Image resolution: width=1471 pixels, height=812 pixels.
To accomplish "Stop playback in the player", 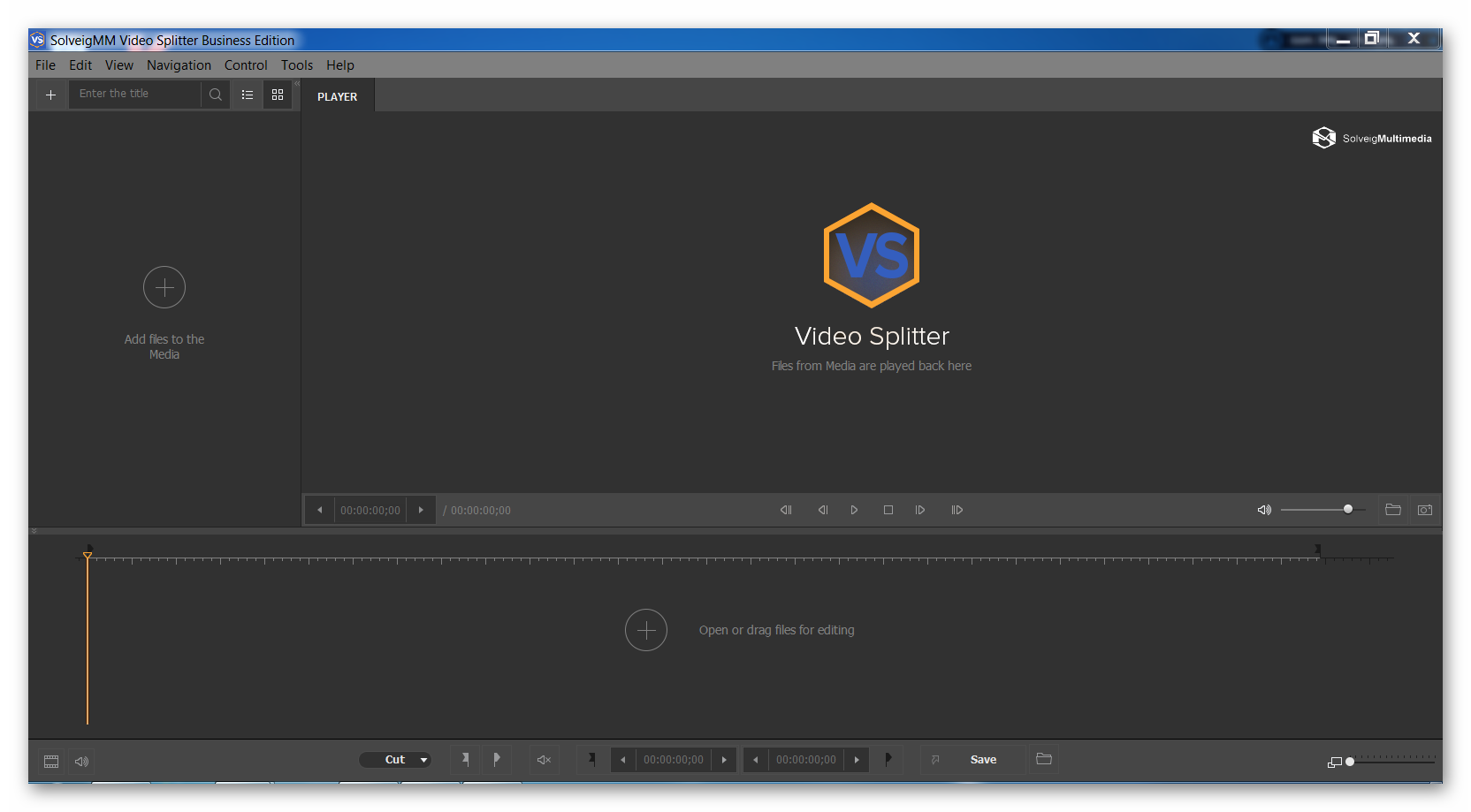I will click(x=888, y=510).
